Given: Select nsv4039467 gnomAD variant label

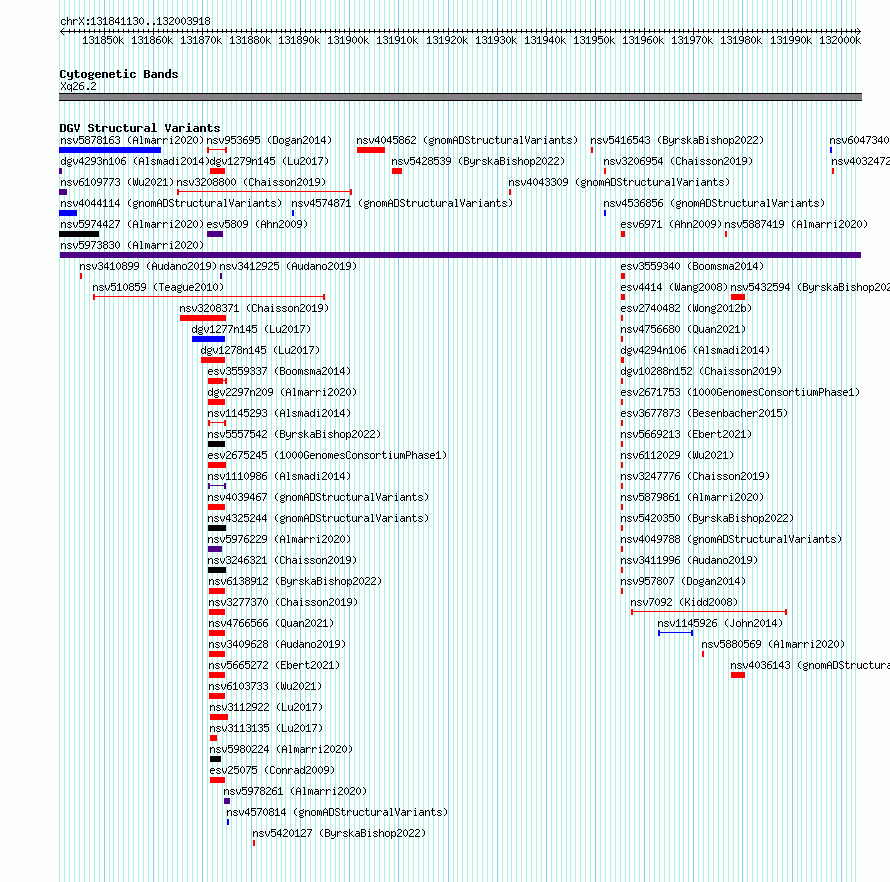Looking at the screenshot, I should [x=318, y=497].
